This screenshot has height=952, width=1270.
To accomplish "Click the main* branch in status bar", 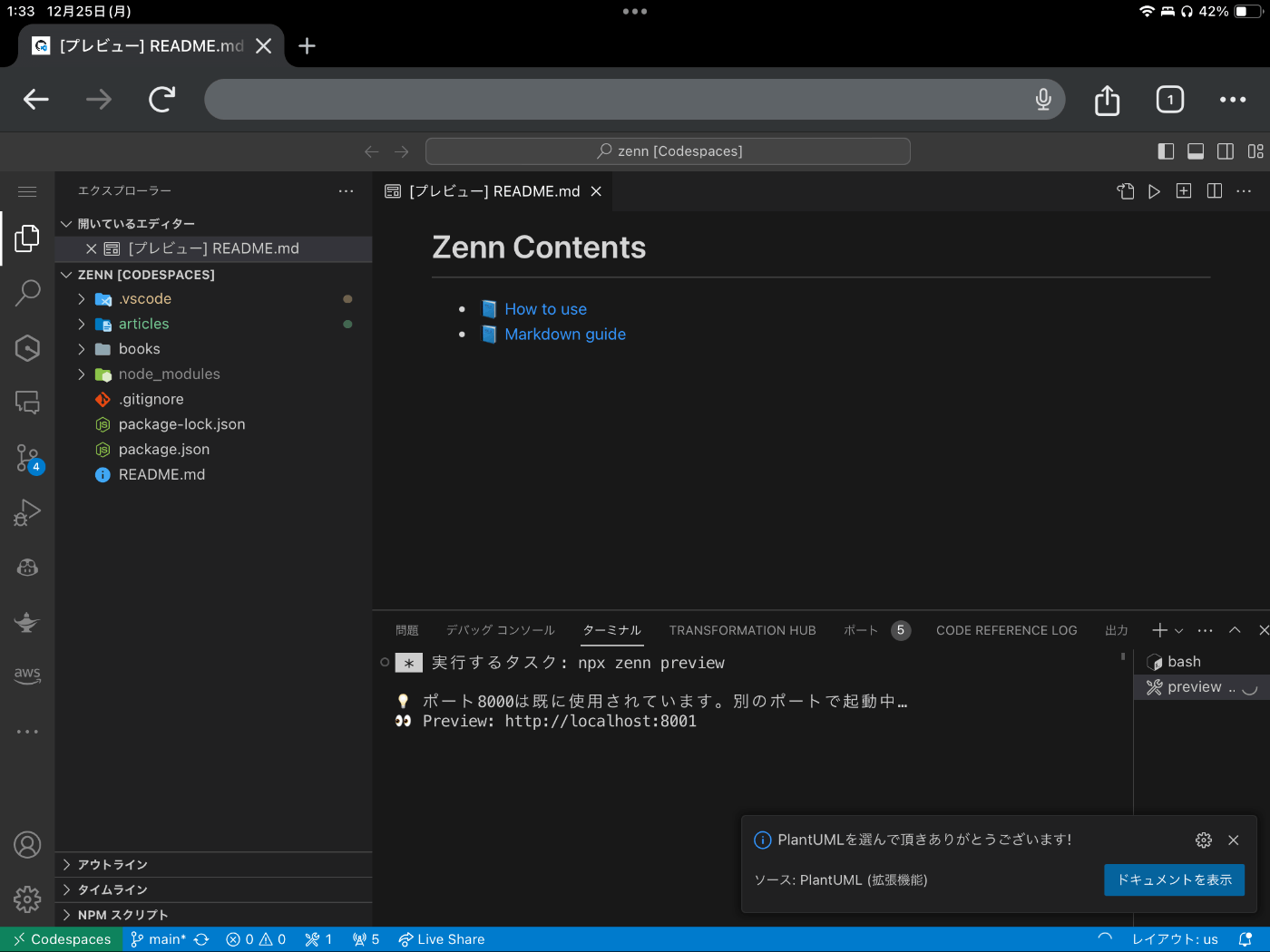I will click(x=158, y=939).
